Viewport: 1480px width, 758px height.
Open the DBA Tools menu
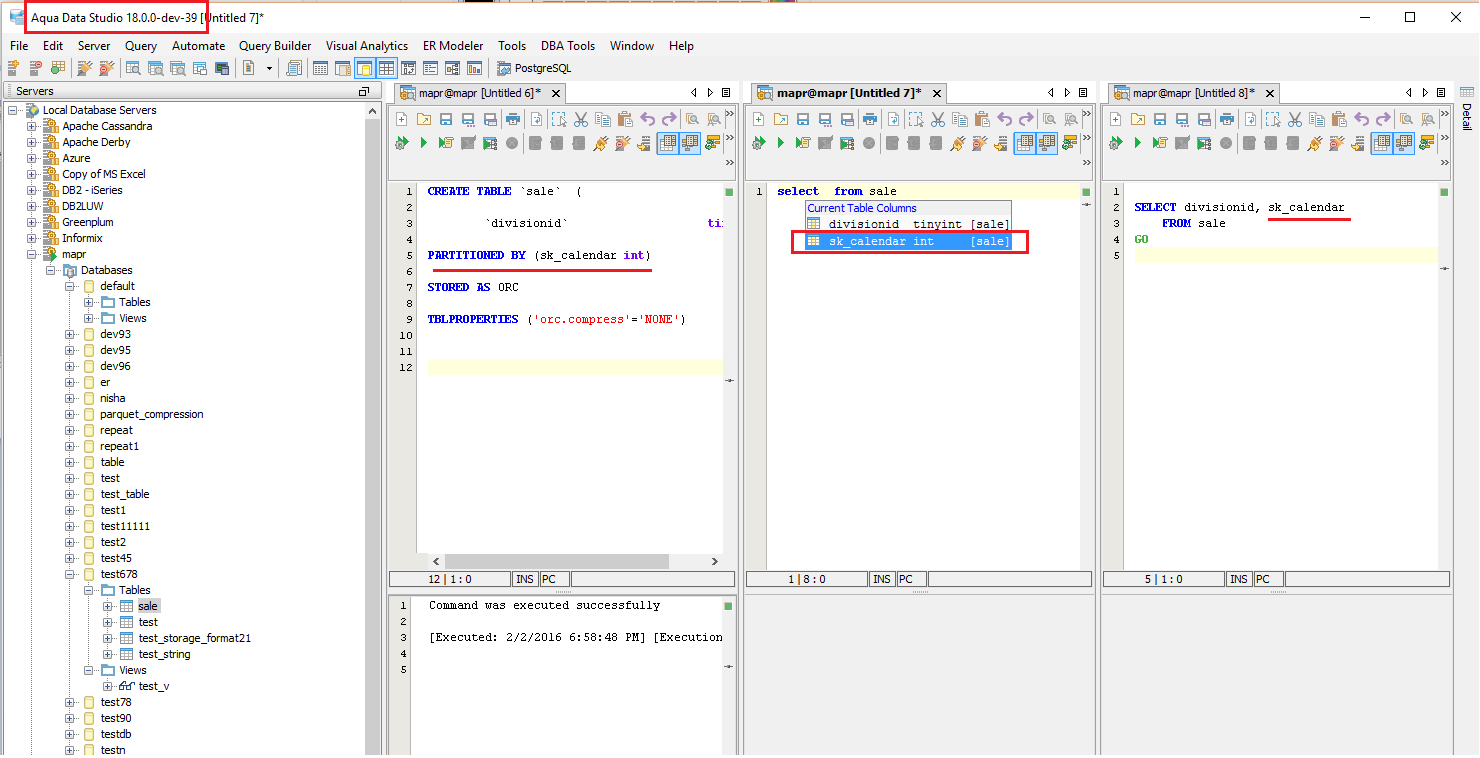568,46
